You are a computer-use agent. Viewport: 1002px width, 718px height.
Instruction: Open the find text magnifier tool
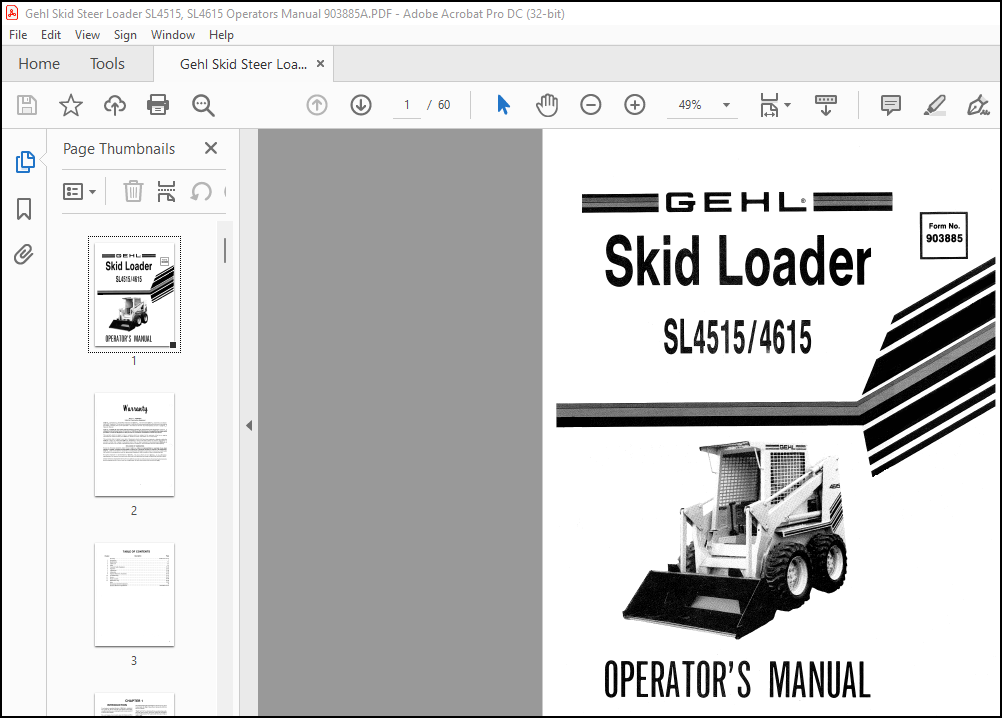coord(203,105)
